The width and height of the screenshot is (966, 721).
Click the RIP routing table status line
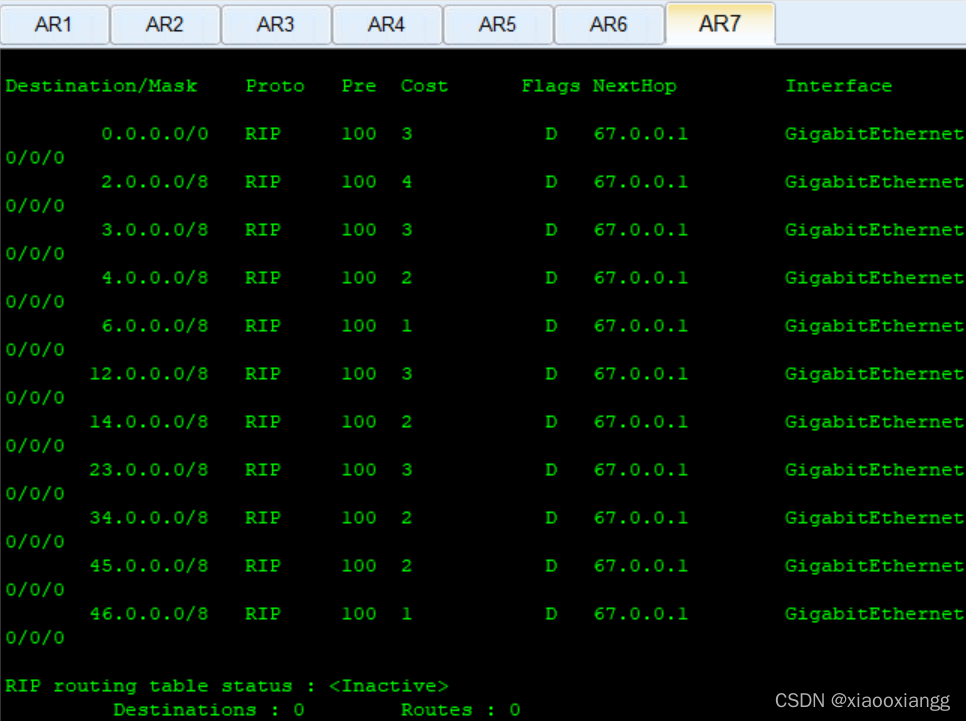tap(227, 686)
